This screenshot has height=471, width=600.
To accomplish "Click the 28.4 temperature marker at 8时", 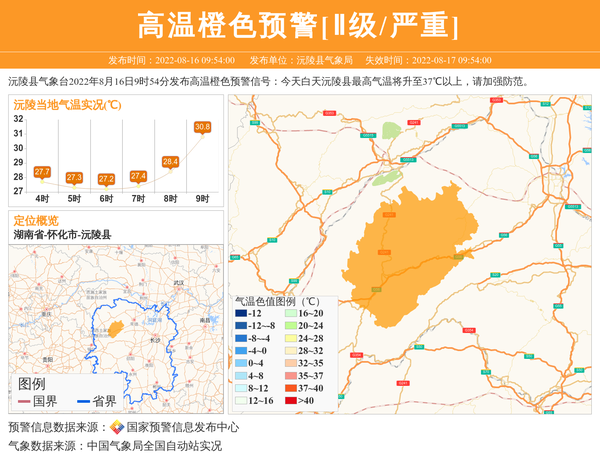I will [170, 161].
